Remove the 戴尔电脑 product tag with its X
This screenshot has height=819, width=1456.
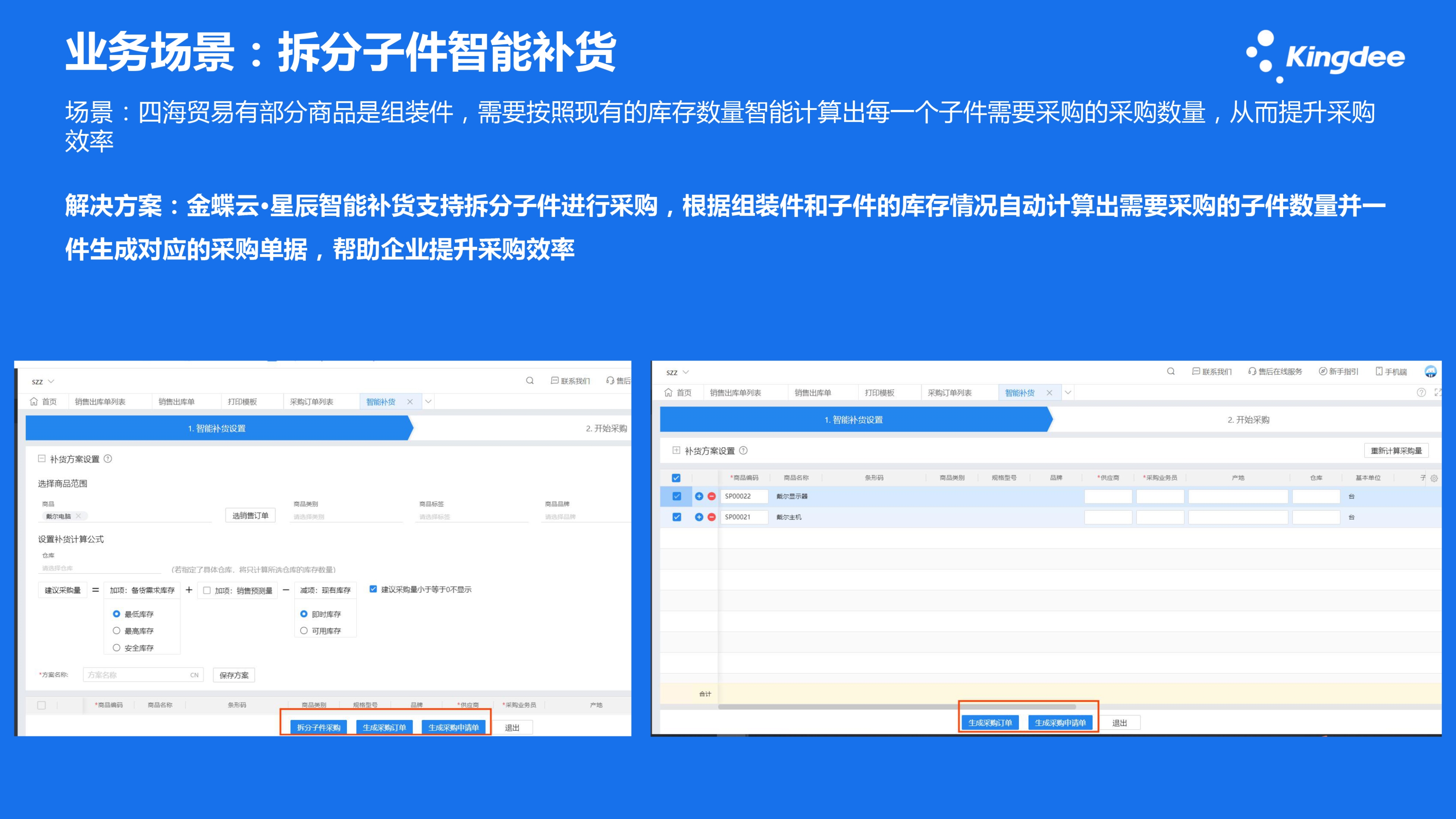(78, 516)
